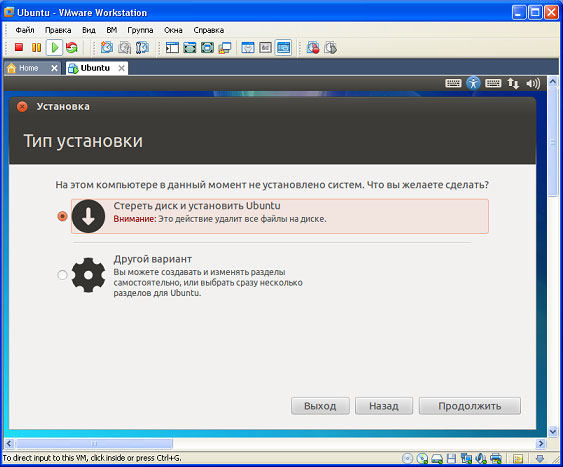Click the download arrow erase-disk icon
This screenshot has height=467, width=563.
click(88, 216)
